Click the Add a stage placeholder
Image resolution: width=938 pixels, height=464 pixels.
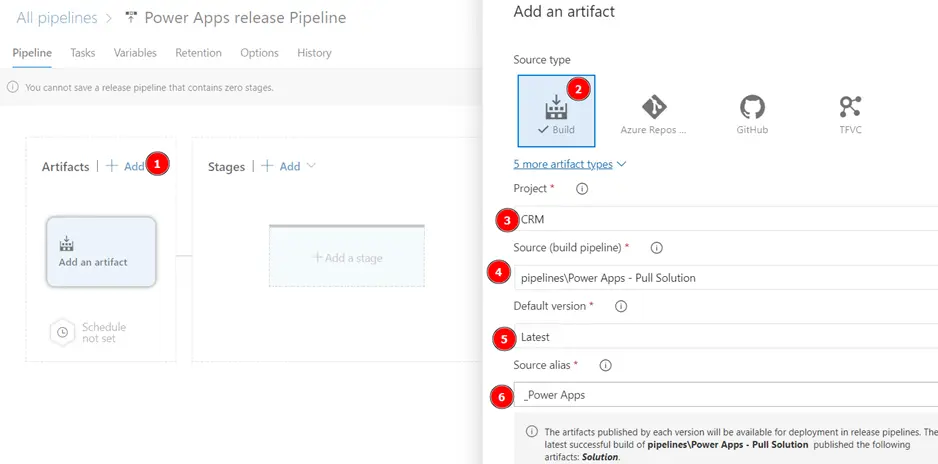[347, 257]
